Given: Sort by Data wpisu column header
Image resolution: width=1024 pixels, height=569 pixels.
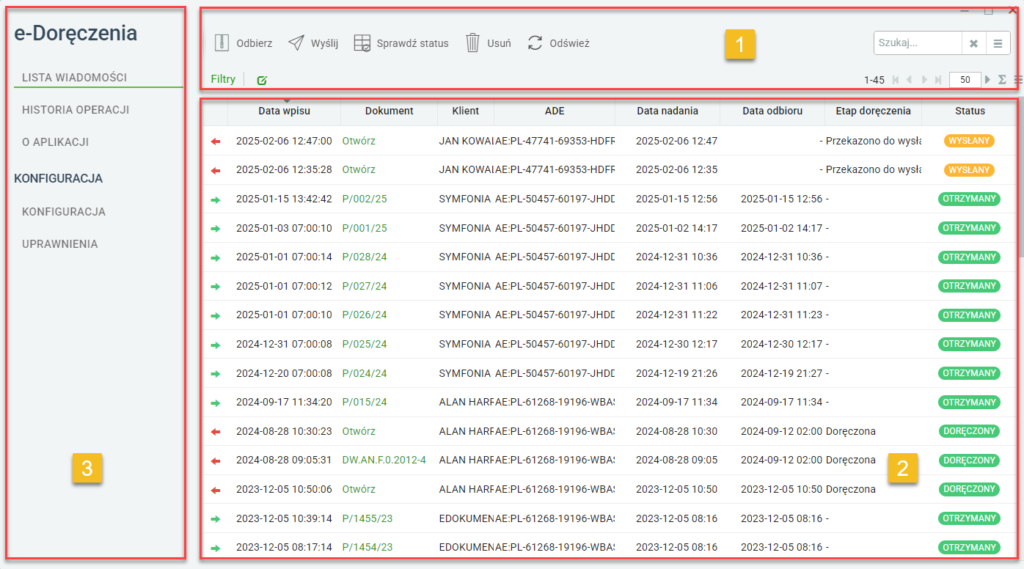Looking at the screenshot, I should (284, 111).
